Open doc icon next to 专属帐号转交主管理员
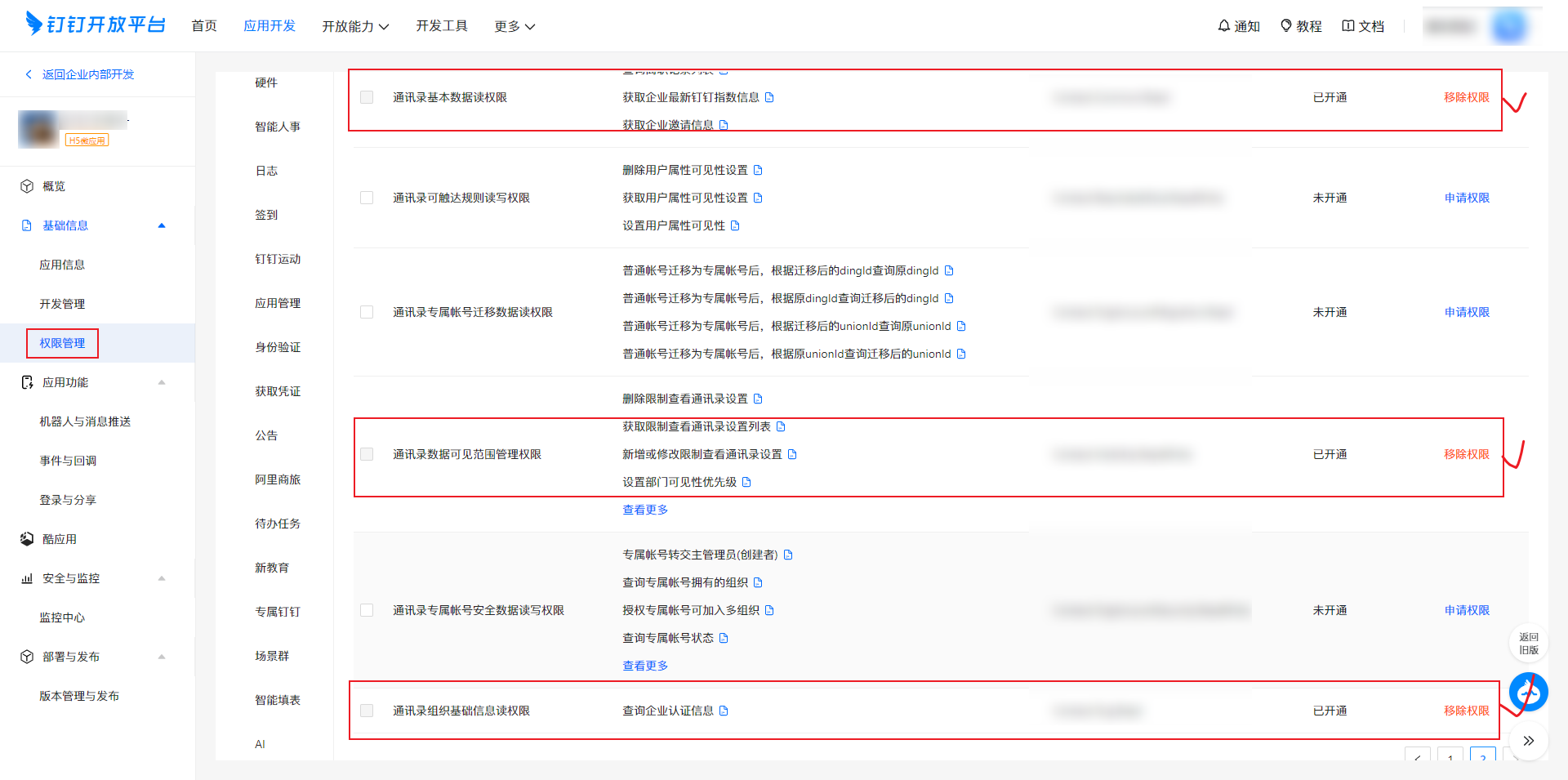Viewport: 1568px width, 780px height. tap(788, 555)
